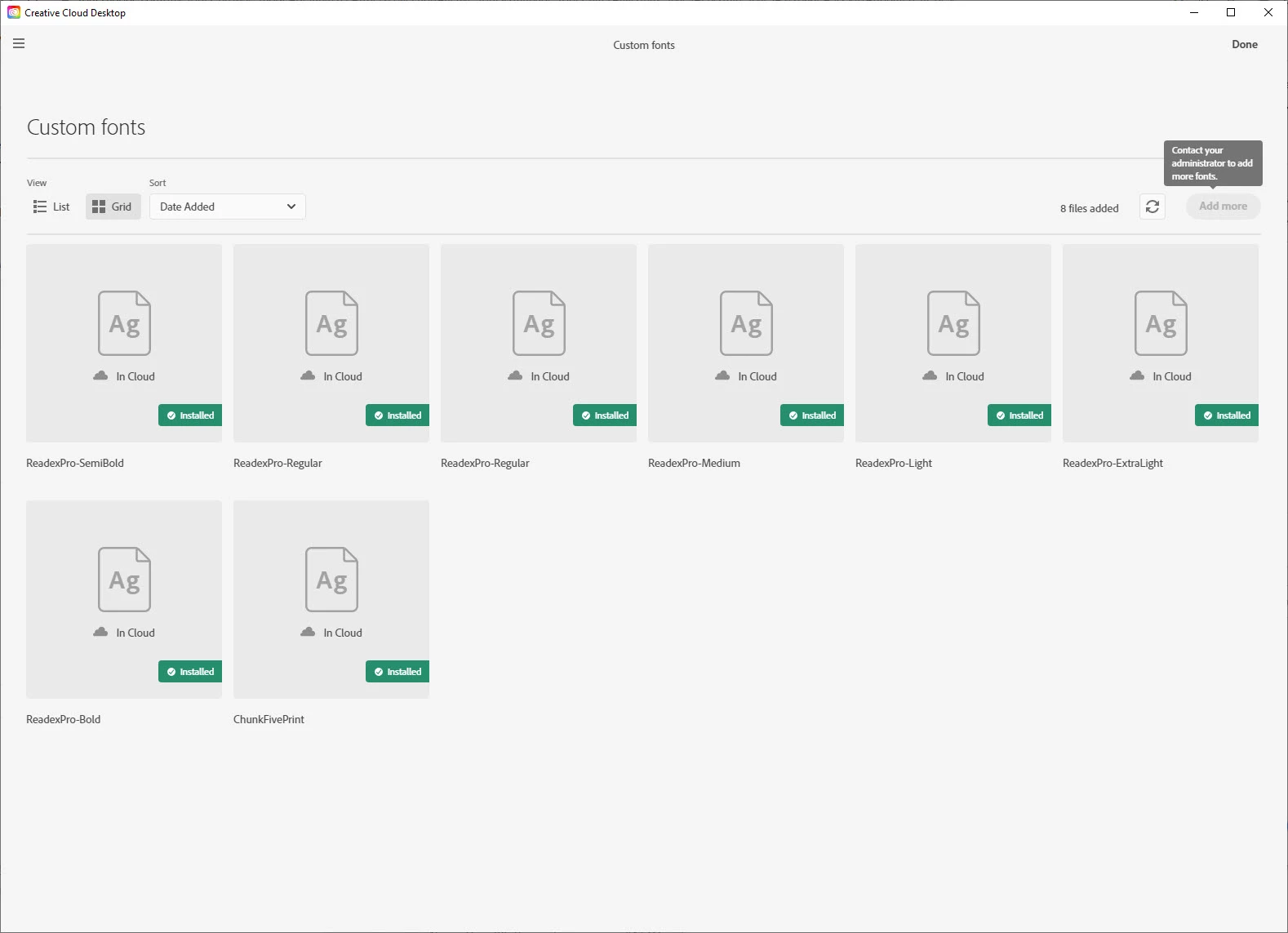Click Installed badge on ReadexPro-Bold
Image resolution: width=1288 pixels, height=933 pixels.
(x=190, y=672)
